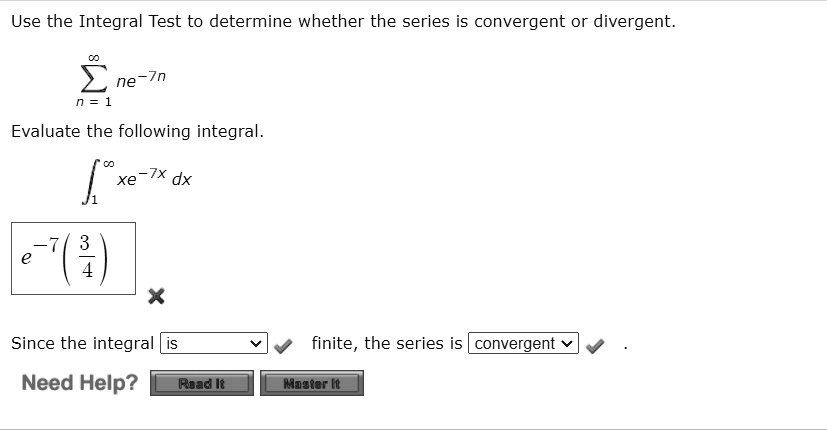Image resolution: width=827 pixels, height=430 pixels.
Task: Click the checkmark beside the 'convergent' dropdown
Action: tap(595, 346)
